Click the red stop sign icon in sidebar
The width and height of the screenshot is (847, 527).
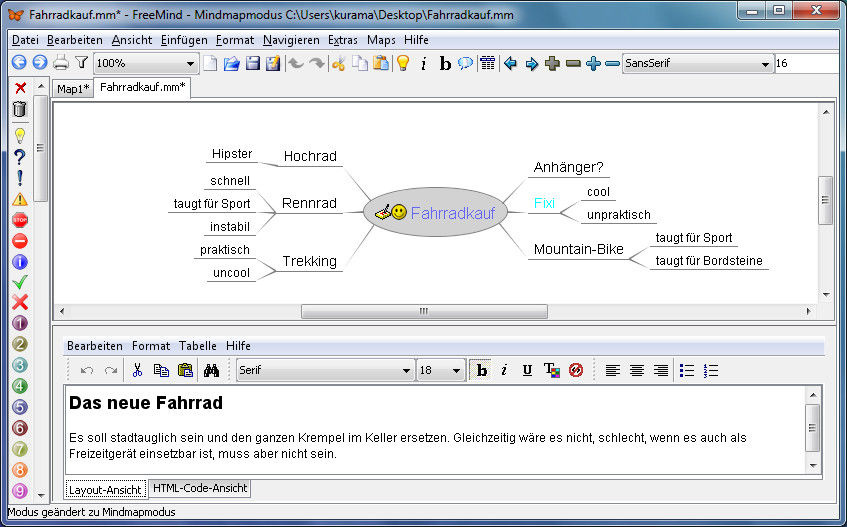19,220
